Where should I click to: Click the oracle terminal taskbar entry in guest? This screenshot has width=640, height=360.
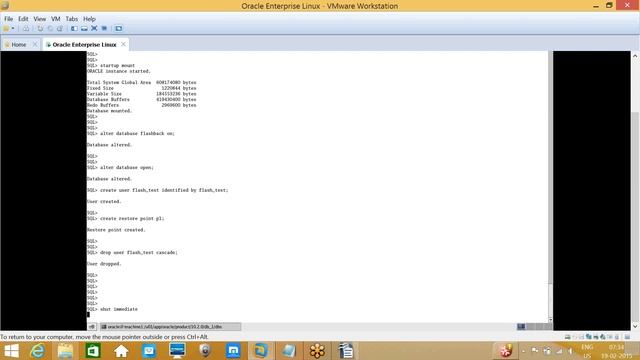(x=170, y=327)
